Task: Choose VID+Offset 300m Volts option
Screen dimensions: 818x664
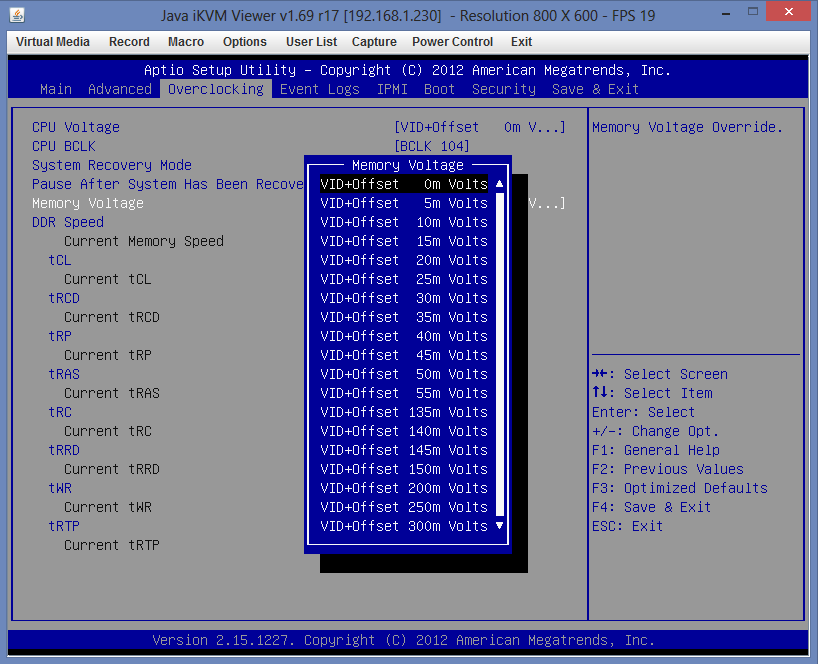Action: pyautogui.click(x=404, y=526)
